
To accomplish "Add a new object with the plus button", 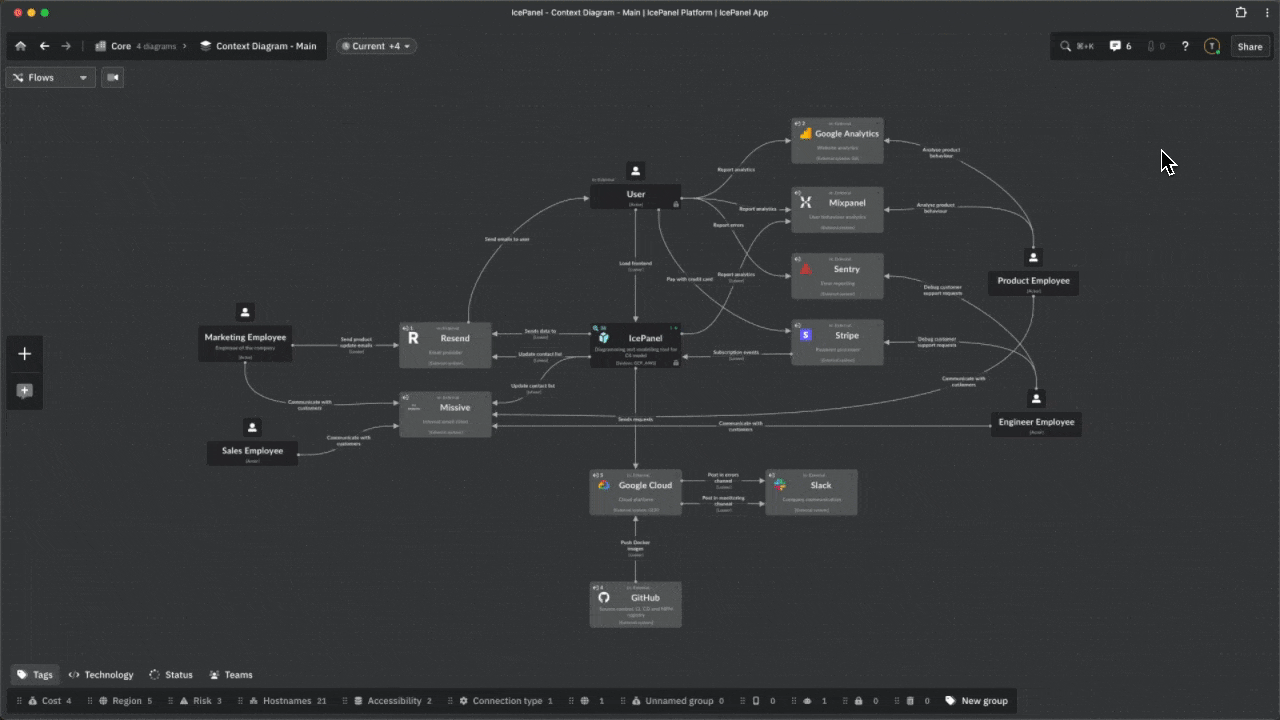I will pos(25,353).
